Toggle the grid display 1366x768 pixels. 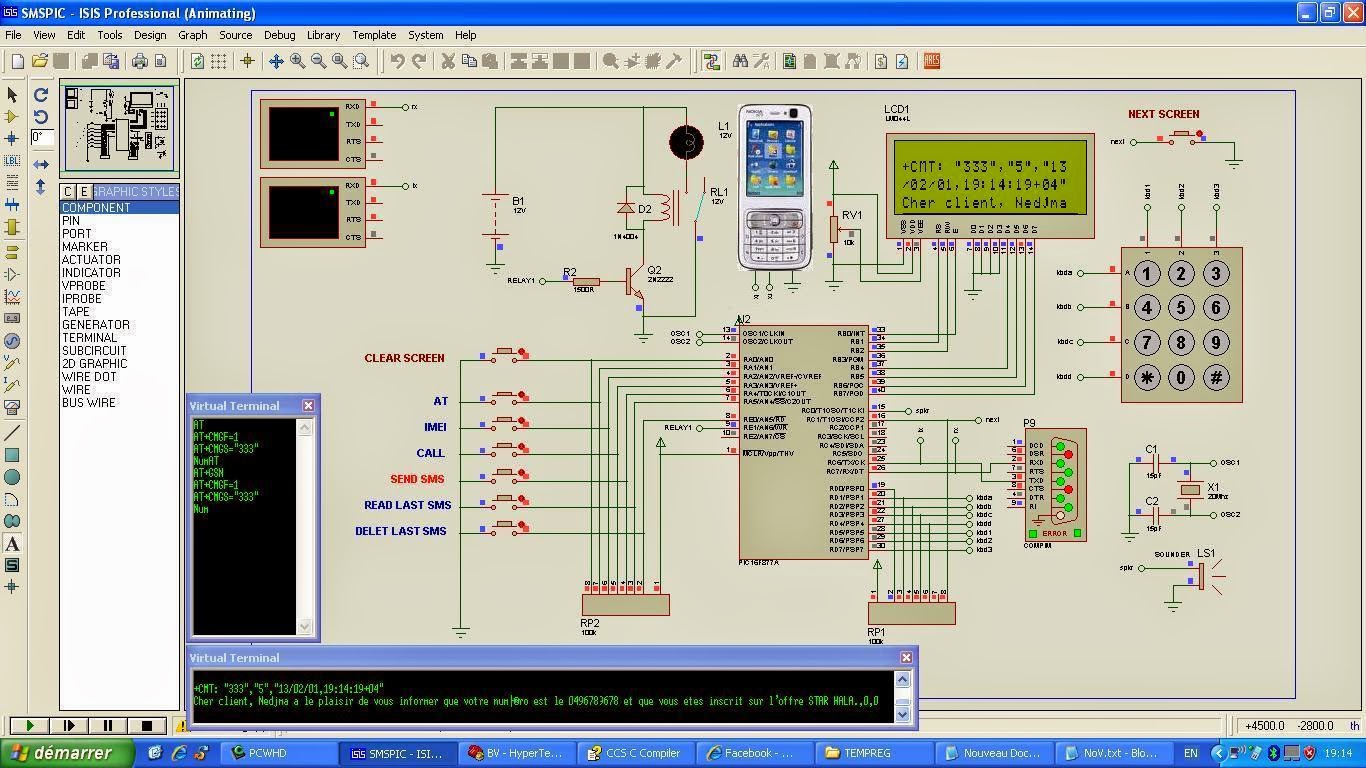point(218,61)
